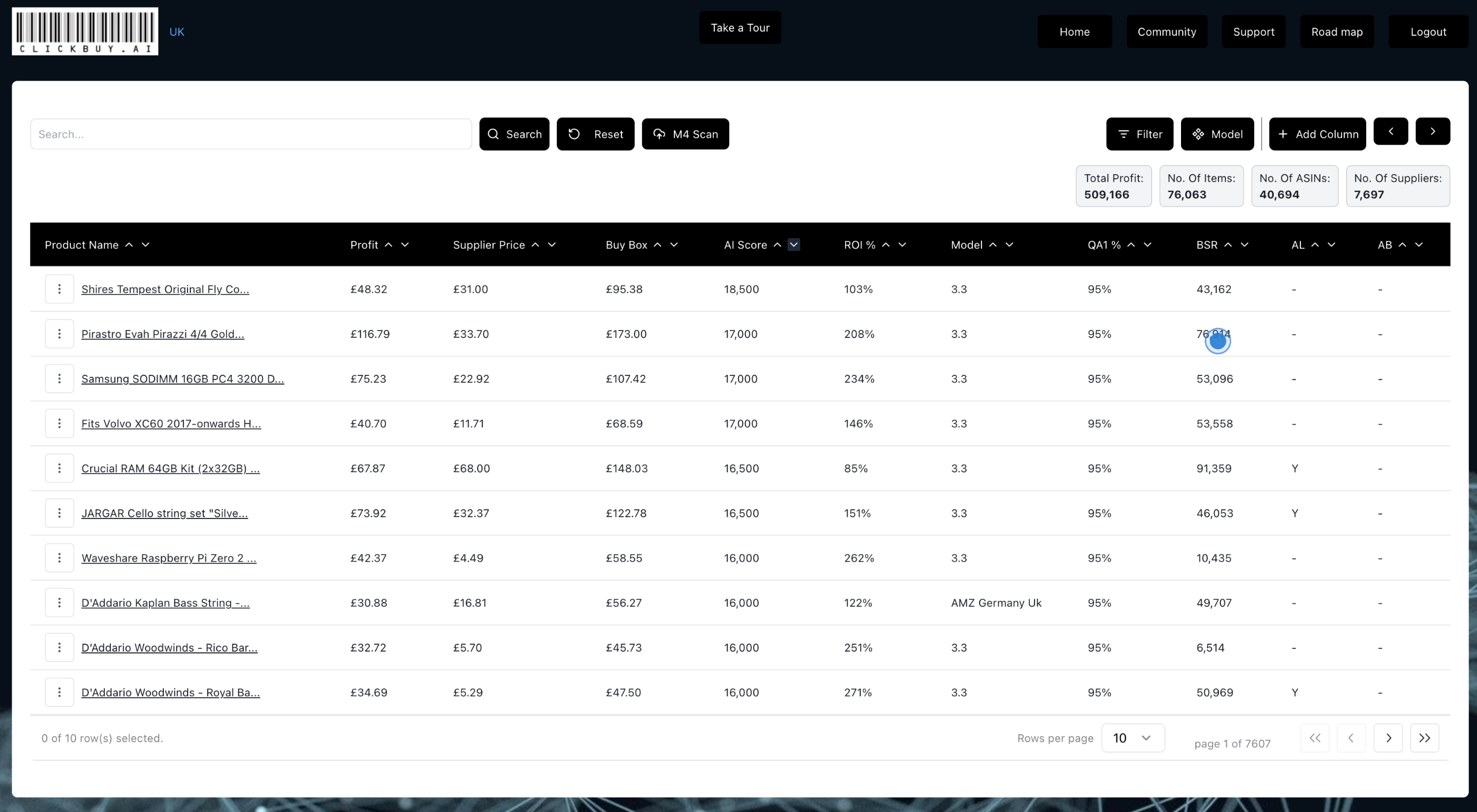The image size is (1477, 812).
Task: Toggle highlighted AI Score descending sort
Action: pyautogui.click(x=794, y=245)
